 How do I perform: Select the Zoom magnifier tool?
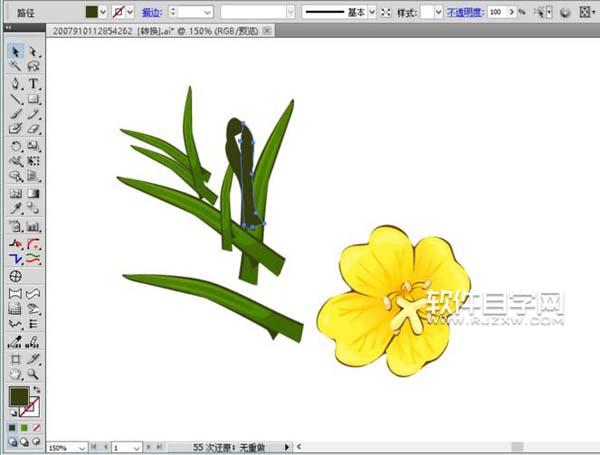coord(33,372)
